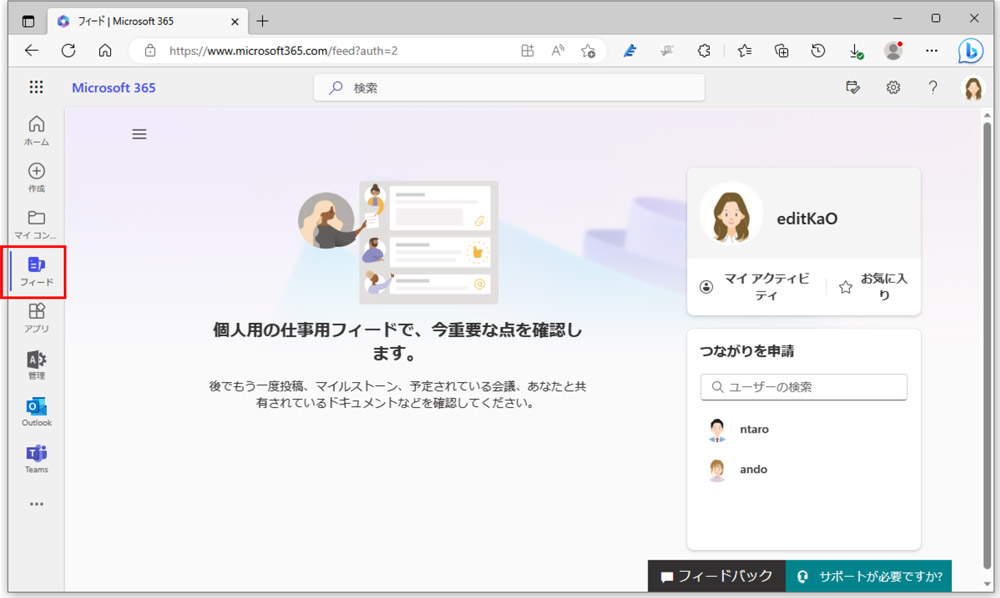The height and width of the screenshot is (598, 1000).
Task: Open a new browser tab
Action: 262,21
